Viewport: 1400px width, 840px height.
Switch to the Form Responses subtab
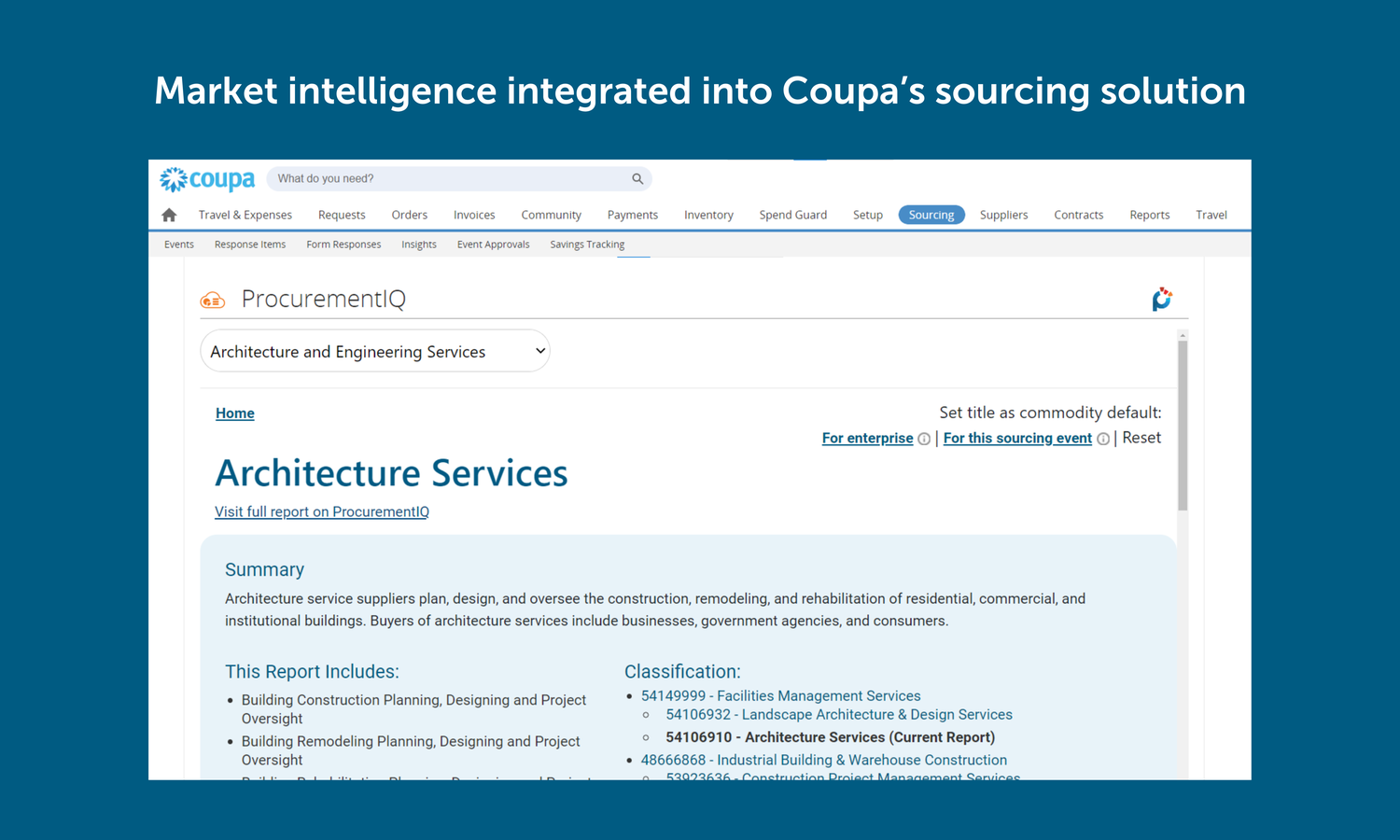tap(343, 245)
